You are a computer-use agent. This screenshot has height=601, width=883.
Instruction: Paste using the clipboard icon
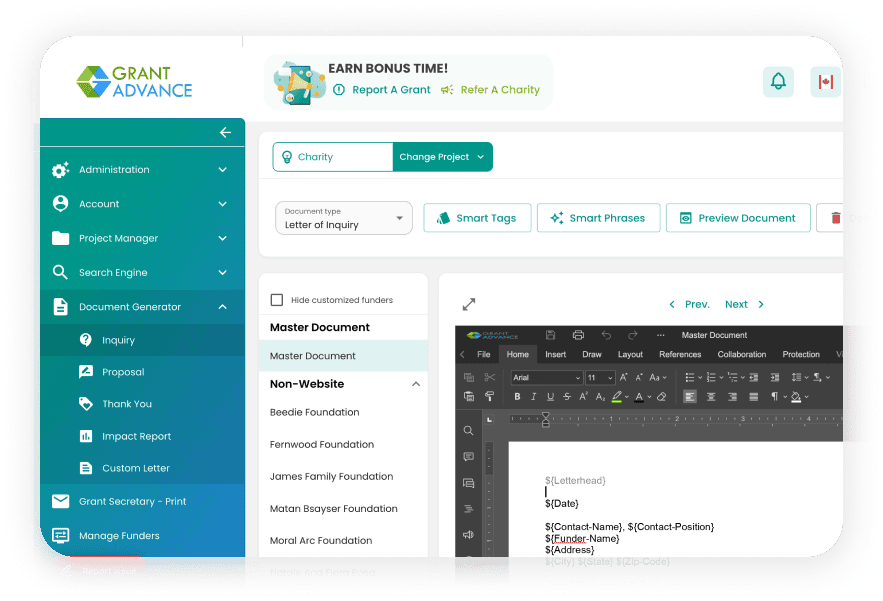(469, 397)
